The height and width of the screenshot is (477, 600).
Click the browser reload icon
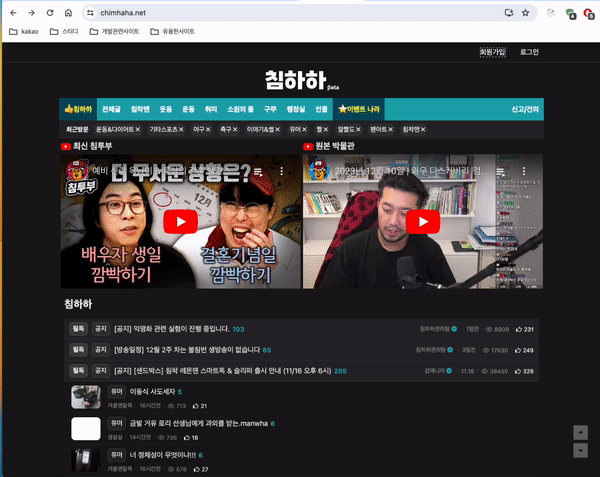(49, 13)
